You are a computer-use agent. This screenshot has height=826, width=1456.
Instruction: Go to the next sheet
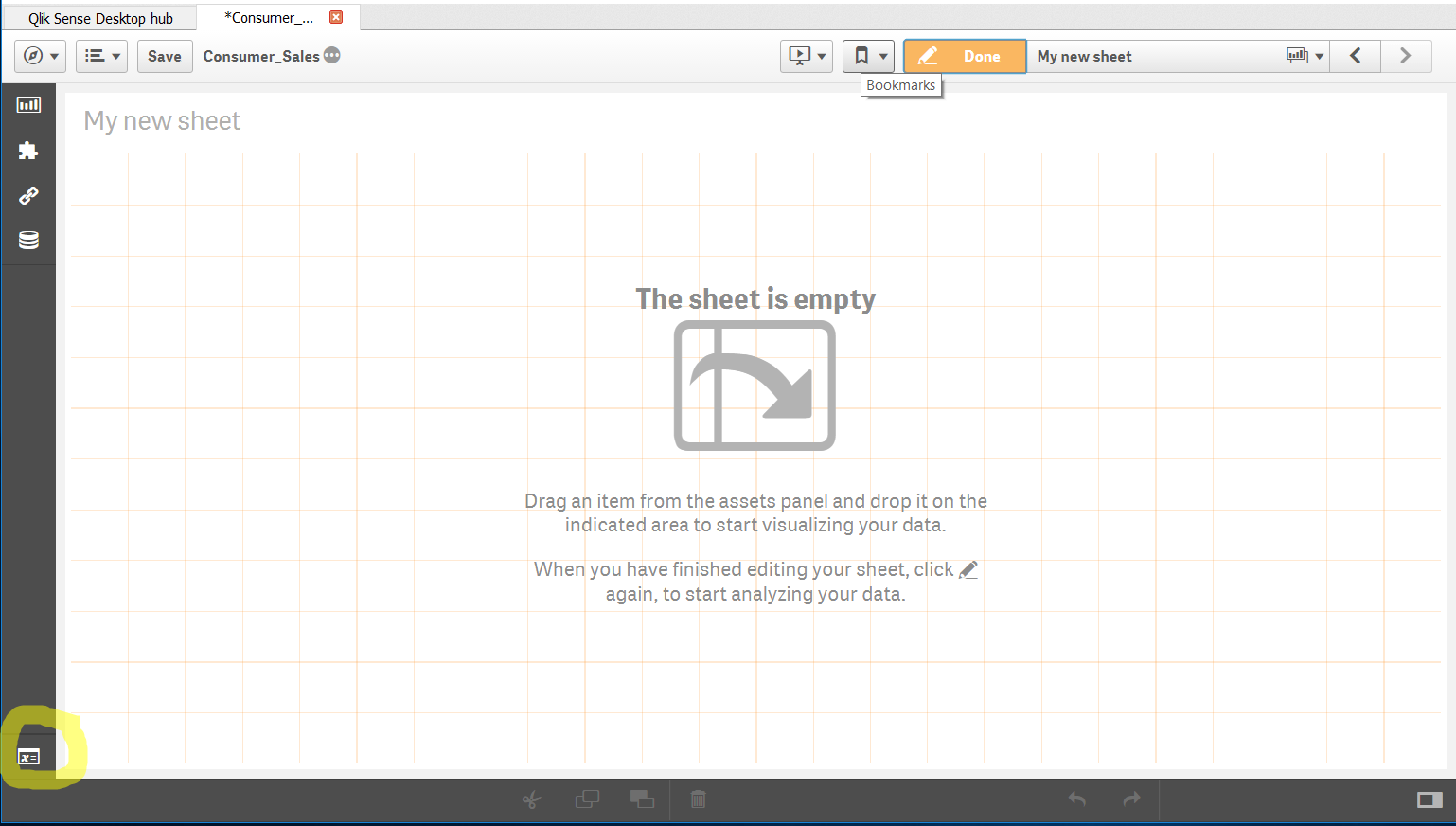click(x=1405, y=56)
